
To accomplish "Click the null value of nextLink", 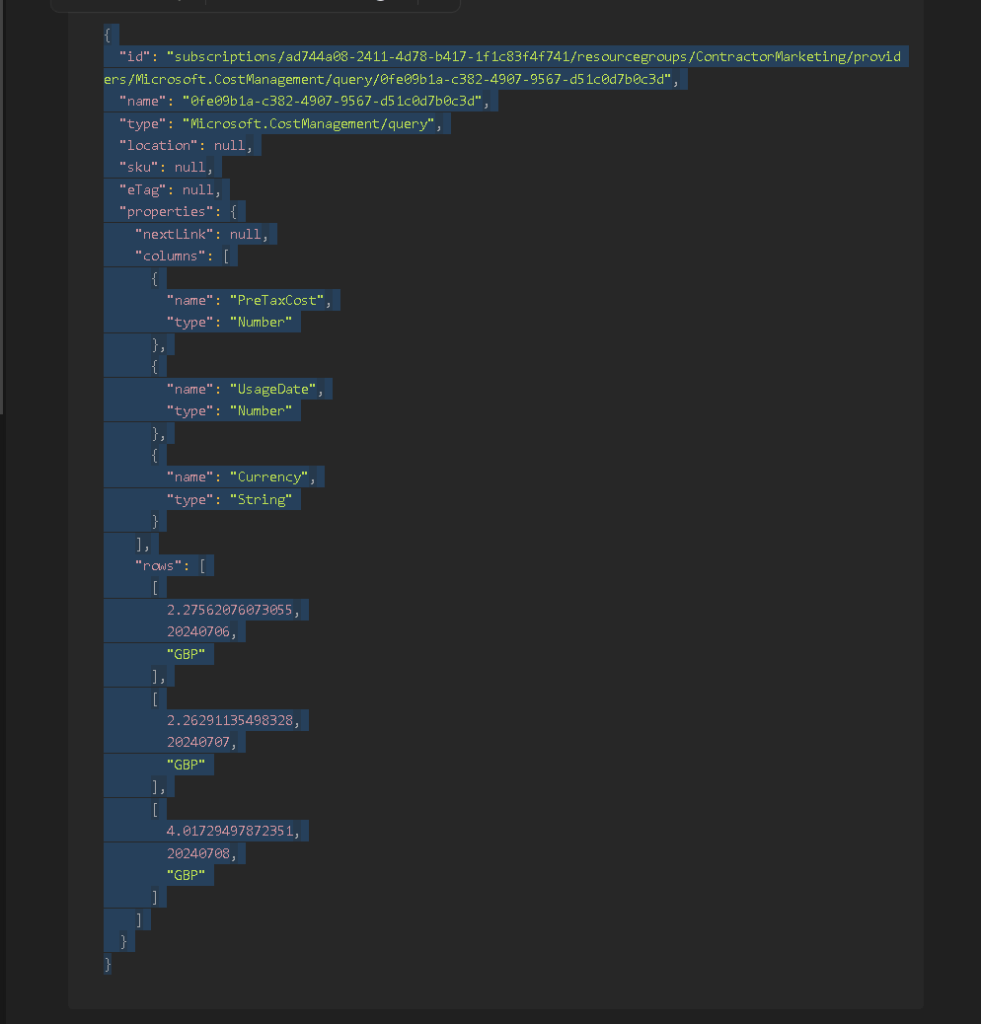I will [246, 234].
